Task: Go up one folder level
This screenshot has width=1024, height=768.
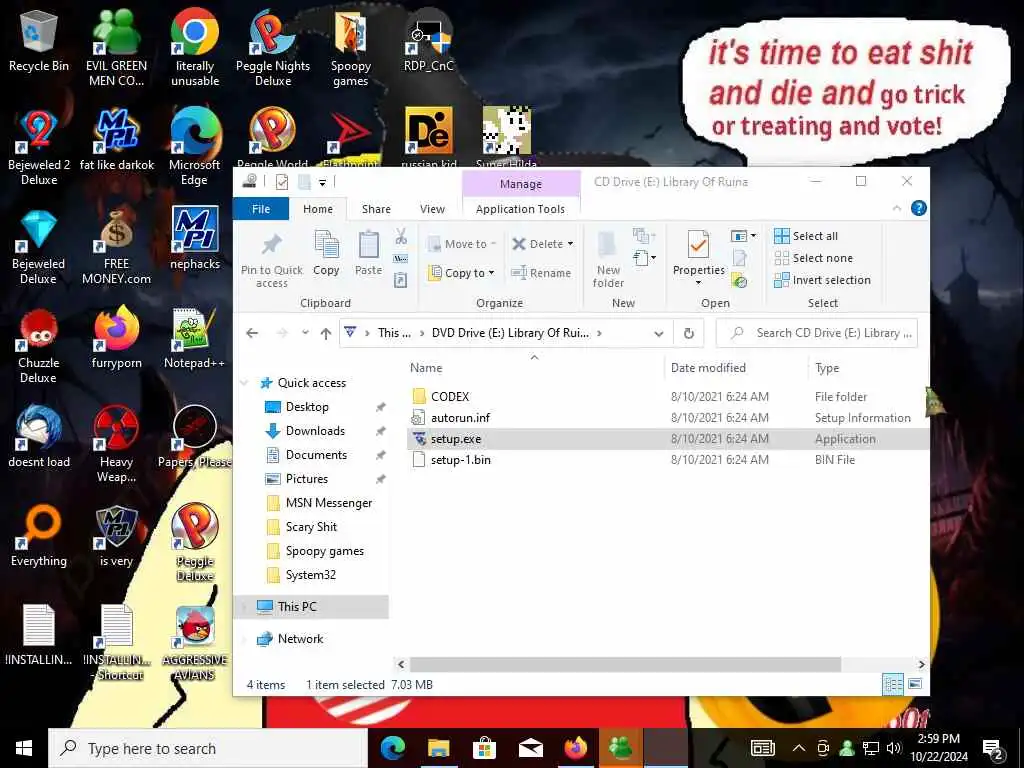Action: 326,333
